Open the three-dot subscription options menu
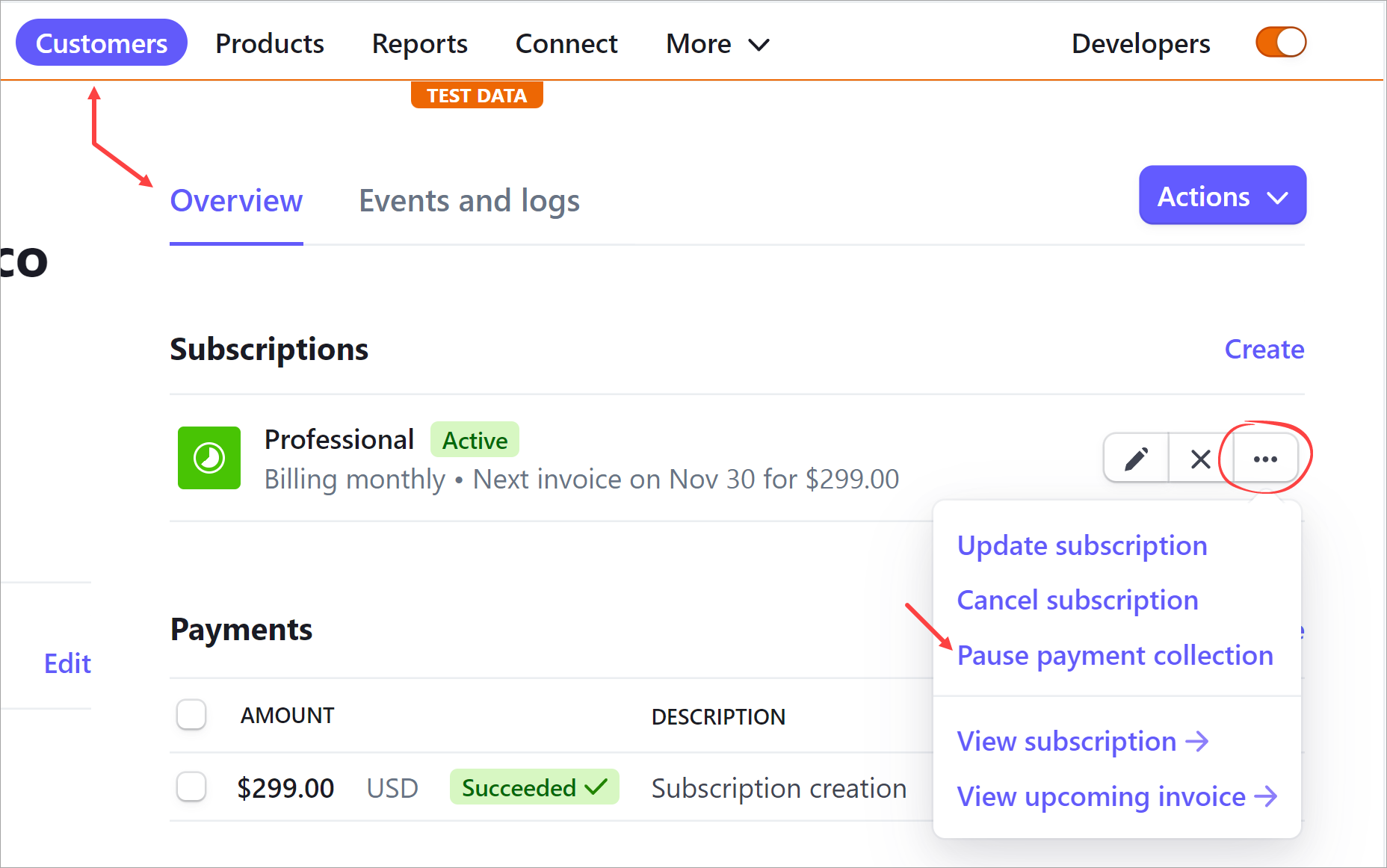The image size is (1387, 868). click(1264, 458)
